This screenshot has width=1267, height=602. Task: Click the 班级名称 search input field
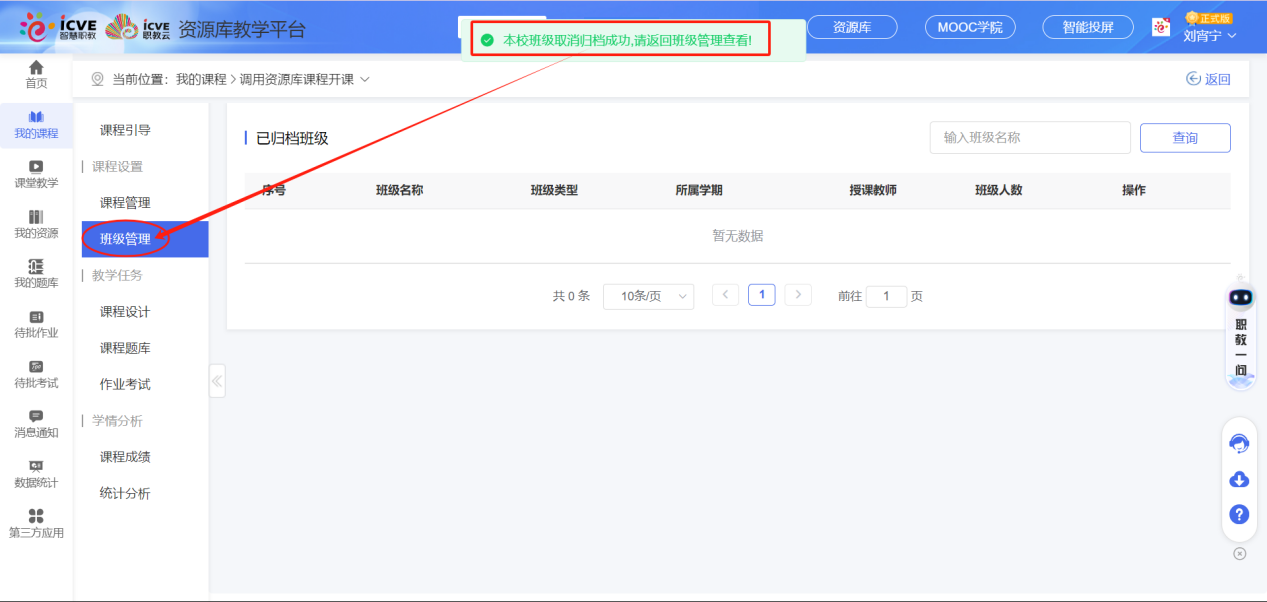(x=1029, y=137)
